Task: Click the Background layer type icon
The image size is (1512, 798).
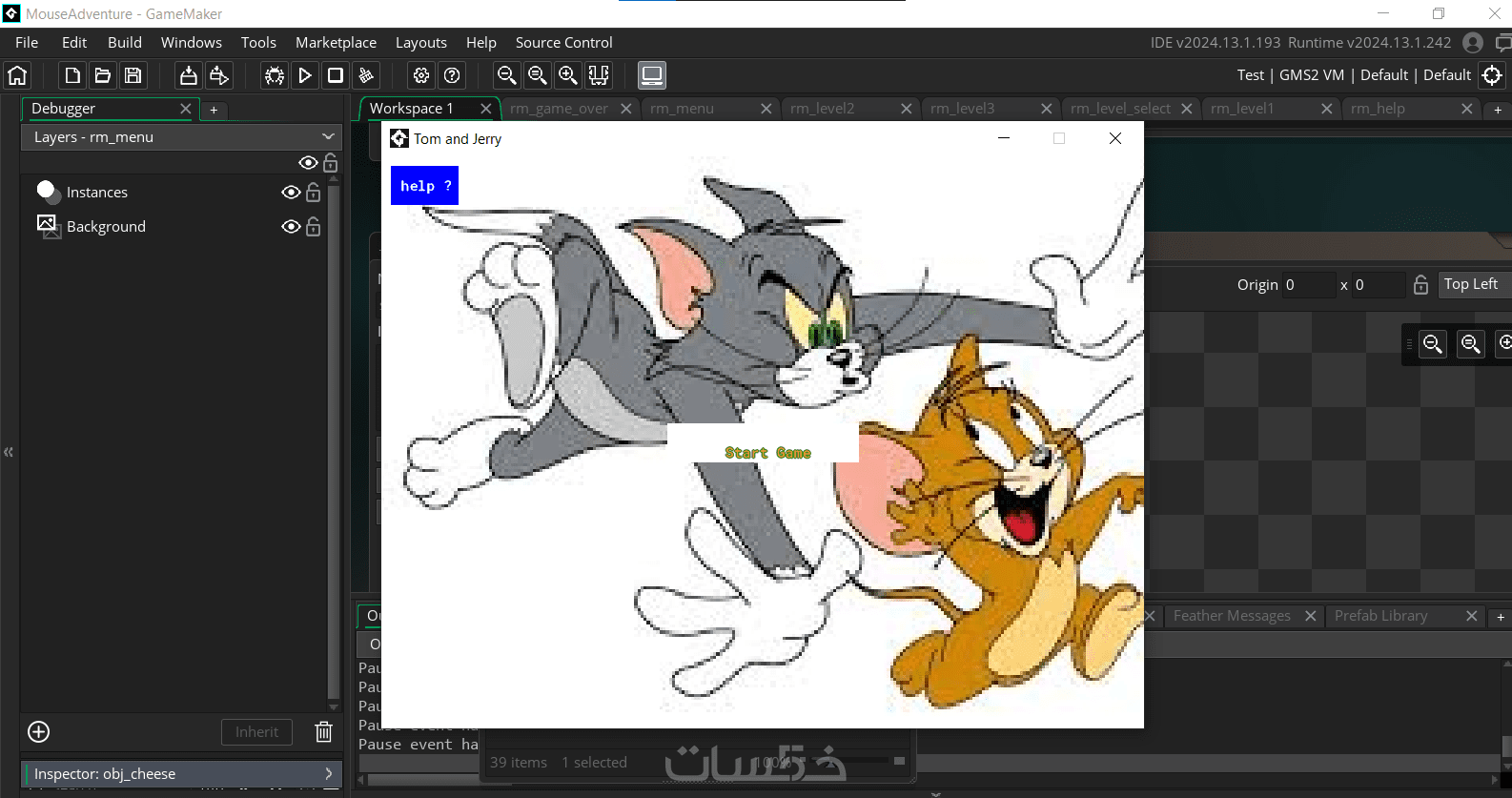Action: point(49,226)
